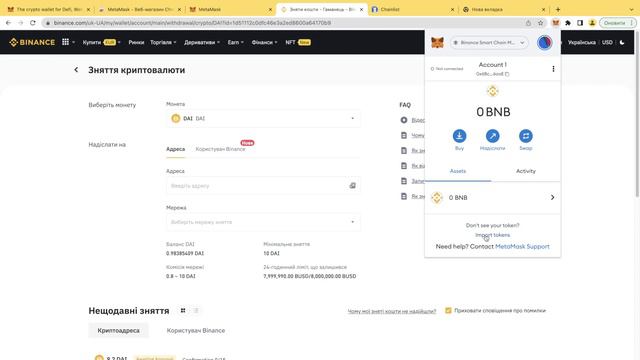Open the NFT nav item

(x=298, y=42)
